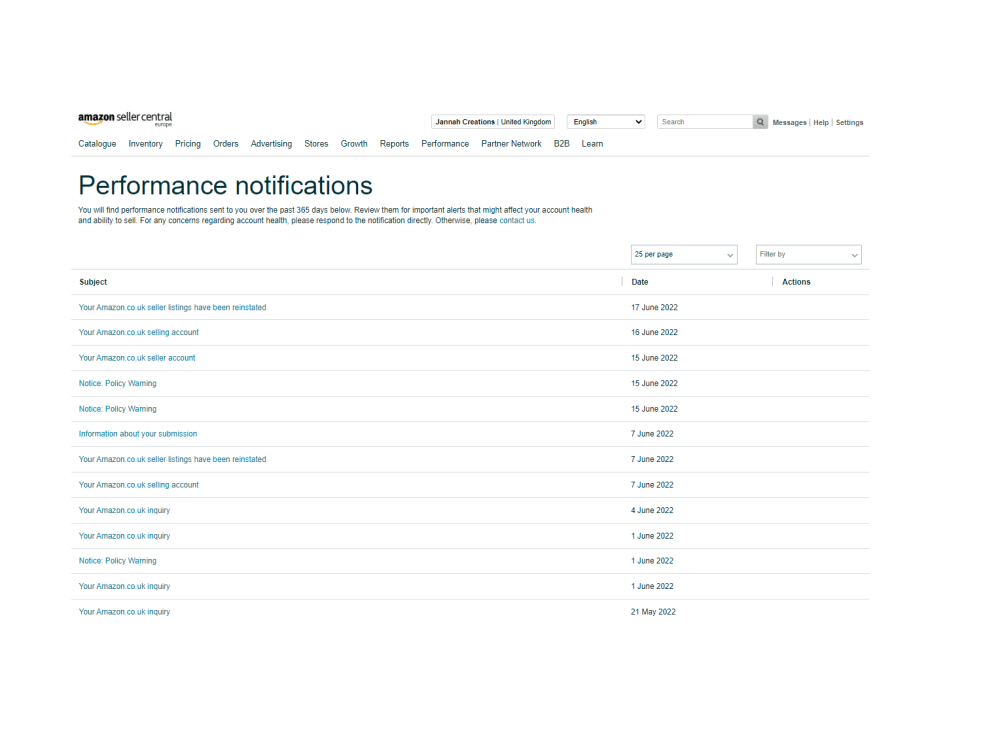Open the Advertising menu
This screenshot has width=1000, height=750.
[271, 144]
